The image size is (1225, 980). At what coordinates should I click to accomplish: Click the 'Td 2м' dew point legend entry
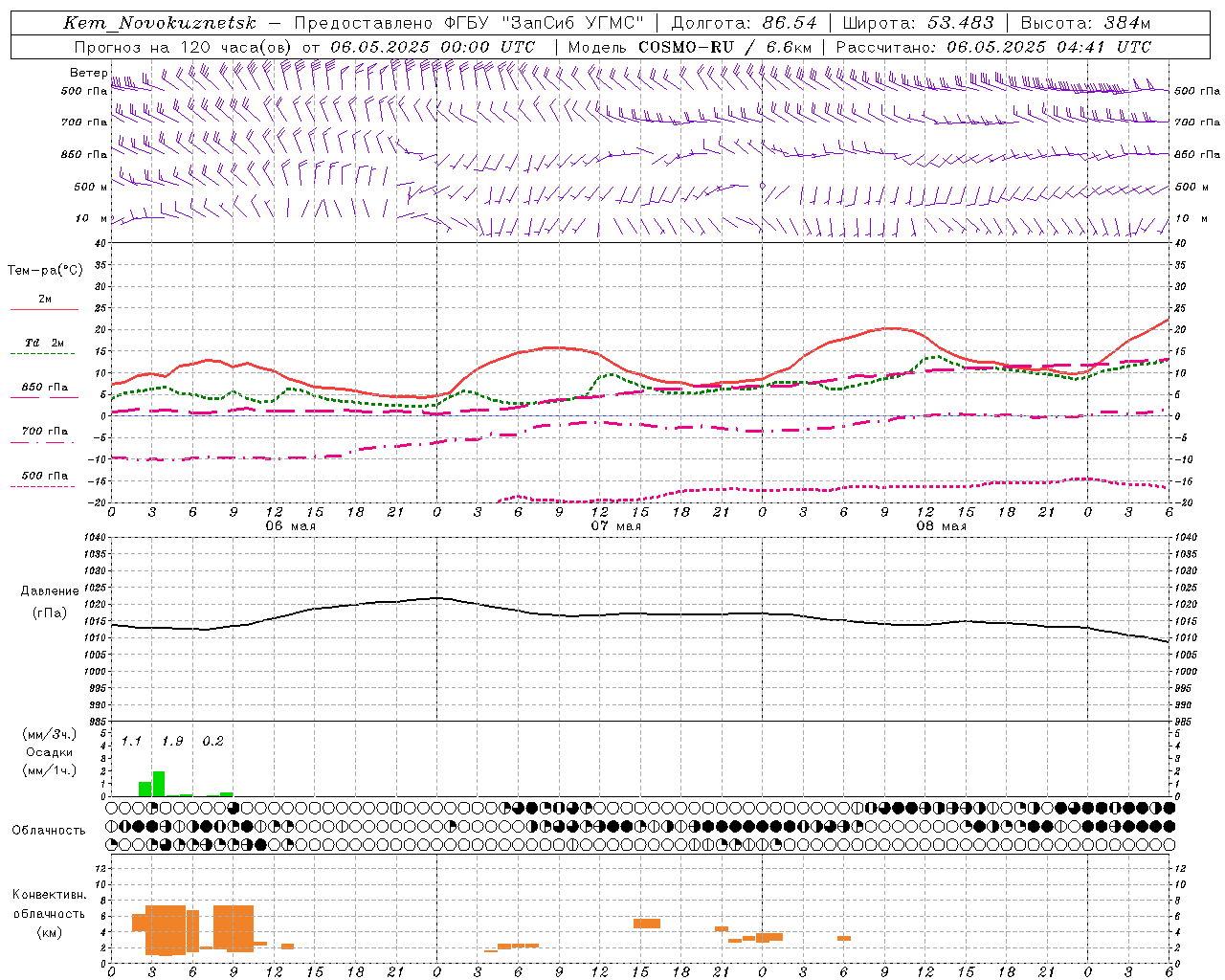point(45,343)
